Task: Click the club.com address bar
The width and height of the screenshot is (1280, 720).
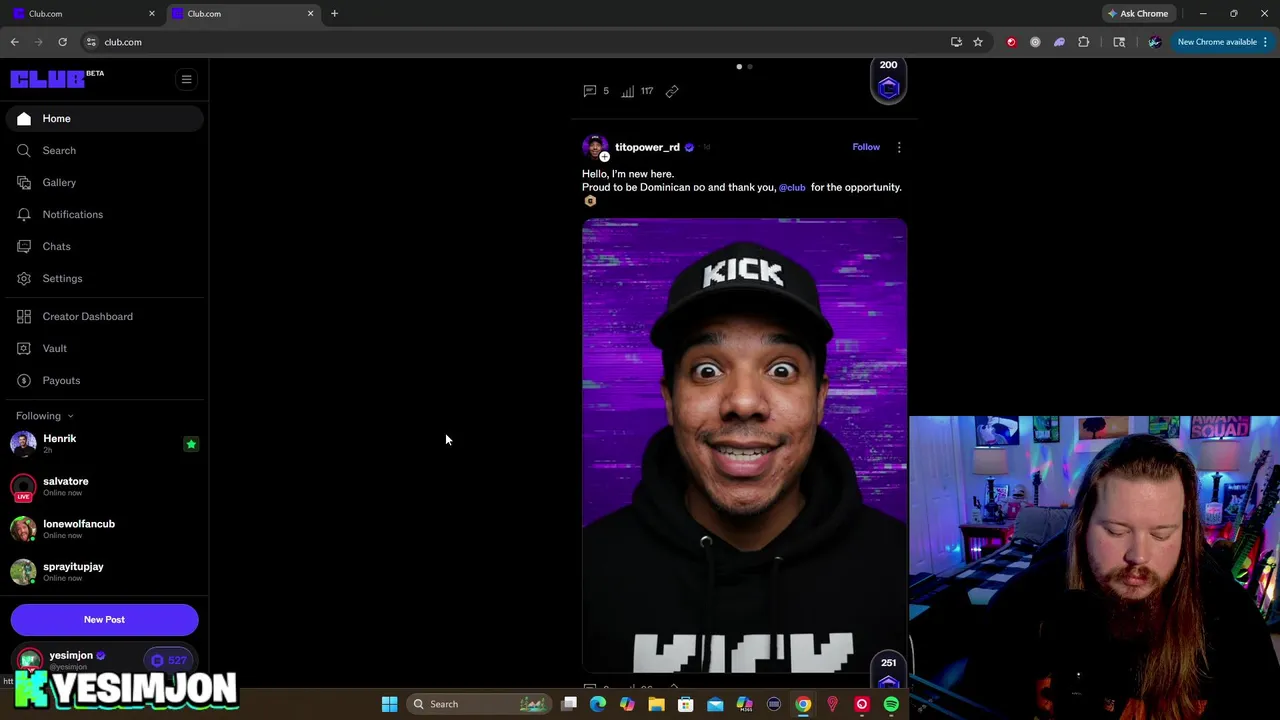Action: click(x=510, y=42)
